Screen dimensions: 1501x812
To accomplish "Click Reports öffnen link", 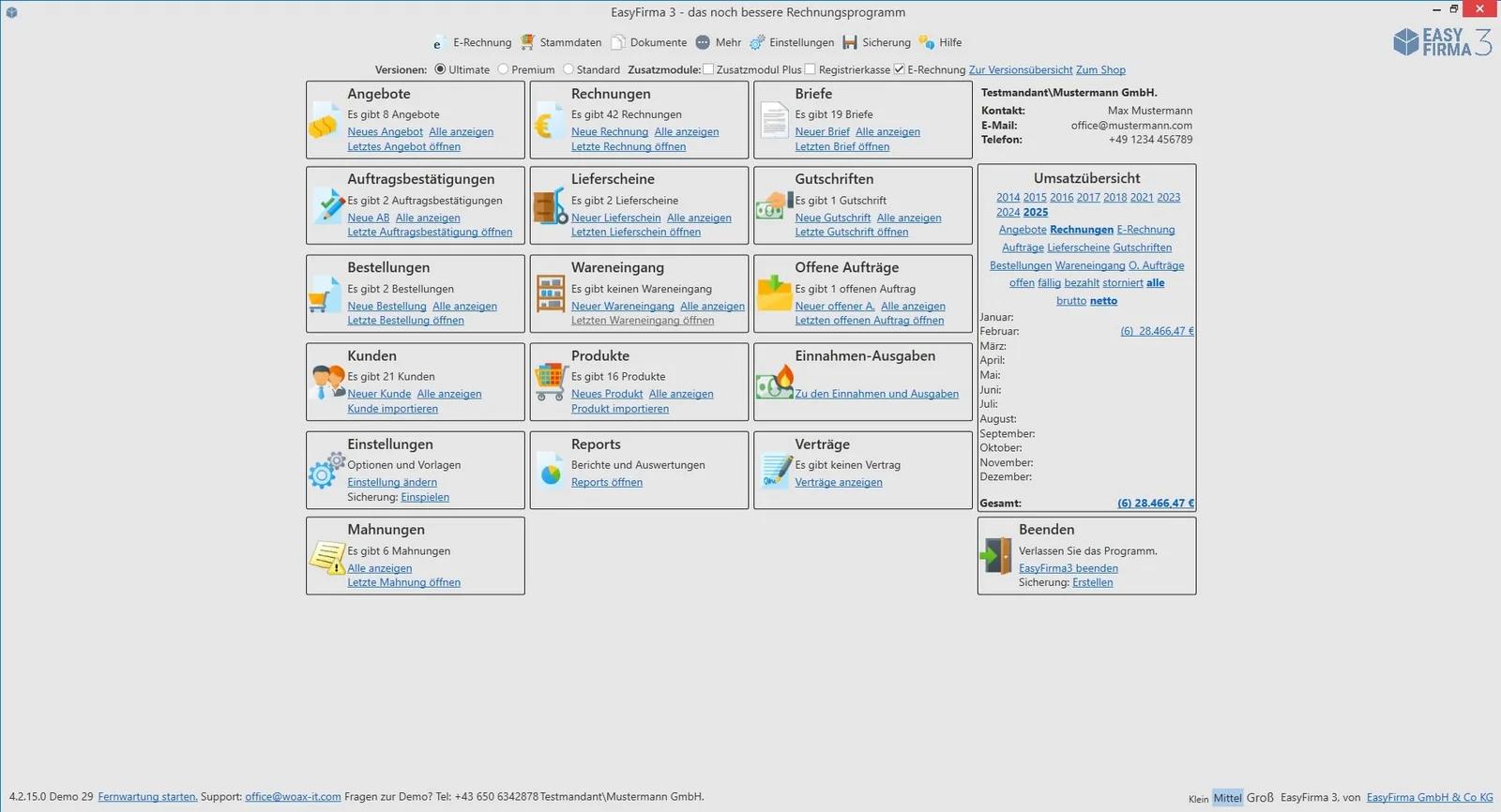I will point(607,482).
